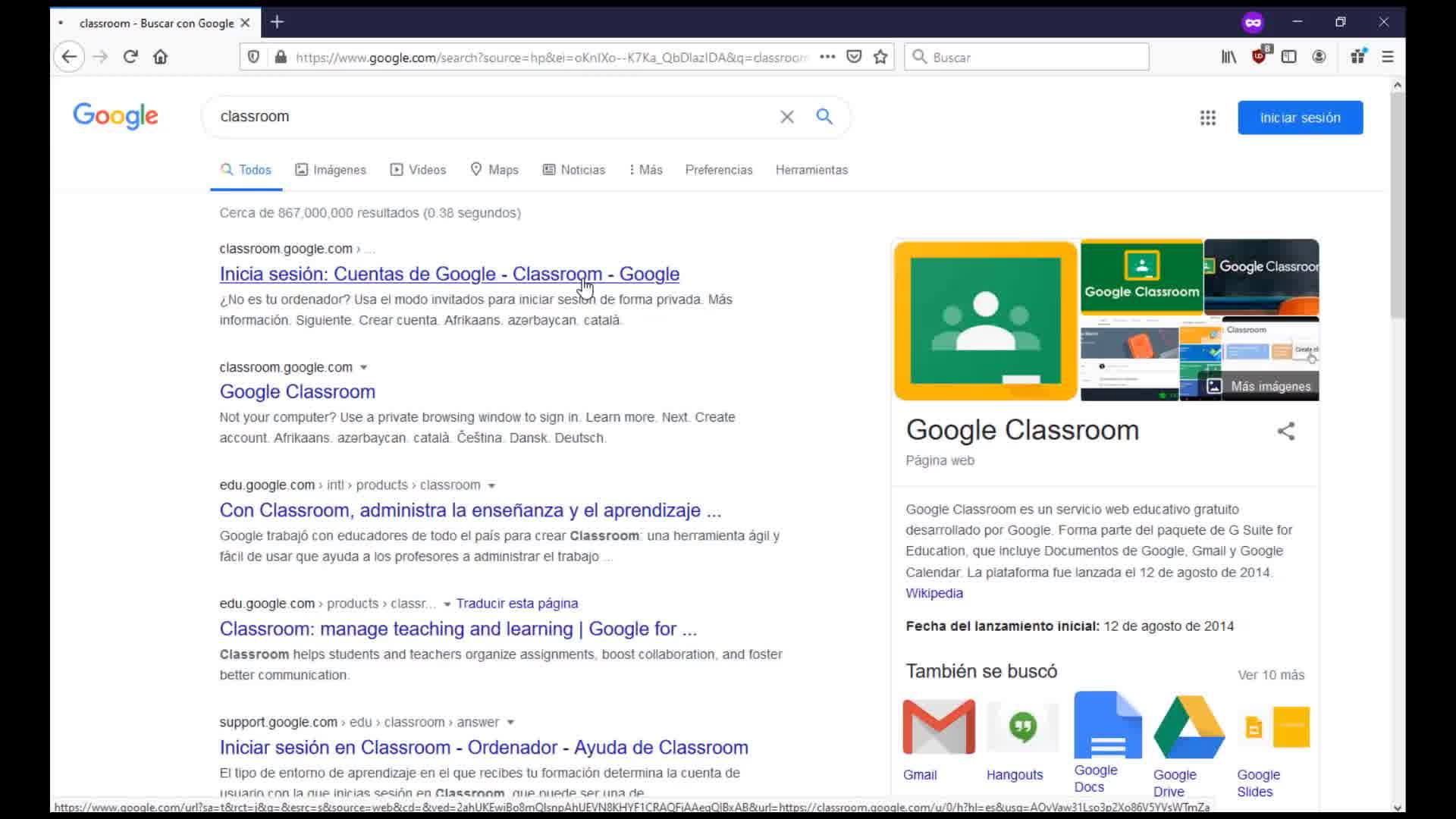
Task: Click the Página web subtitle
Action: (x=940, y=460)
